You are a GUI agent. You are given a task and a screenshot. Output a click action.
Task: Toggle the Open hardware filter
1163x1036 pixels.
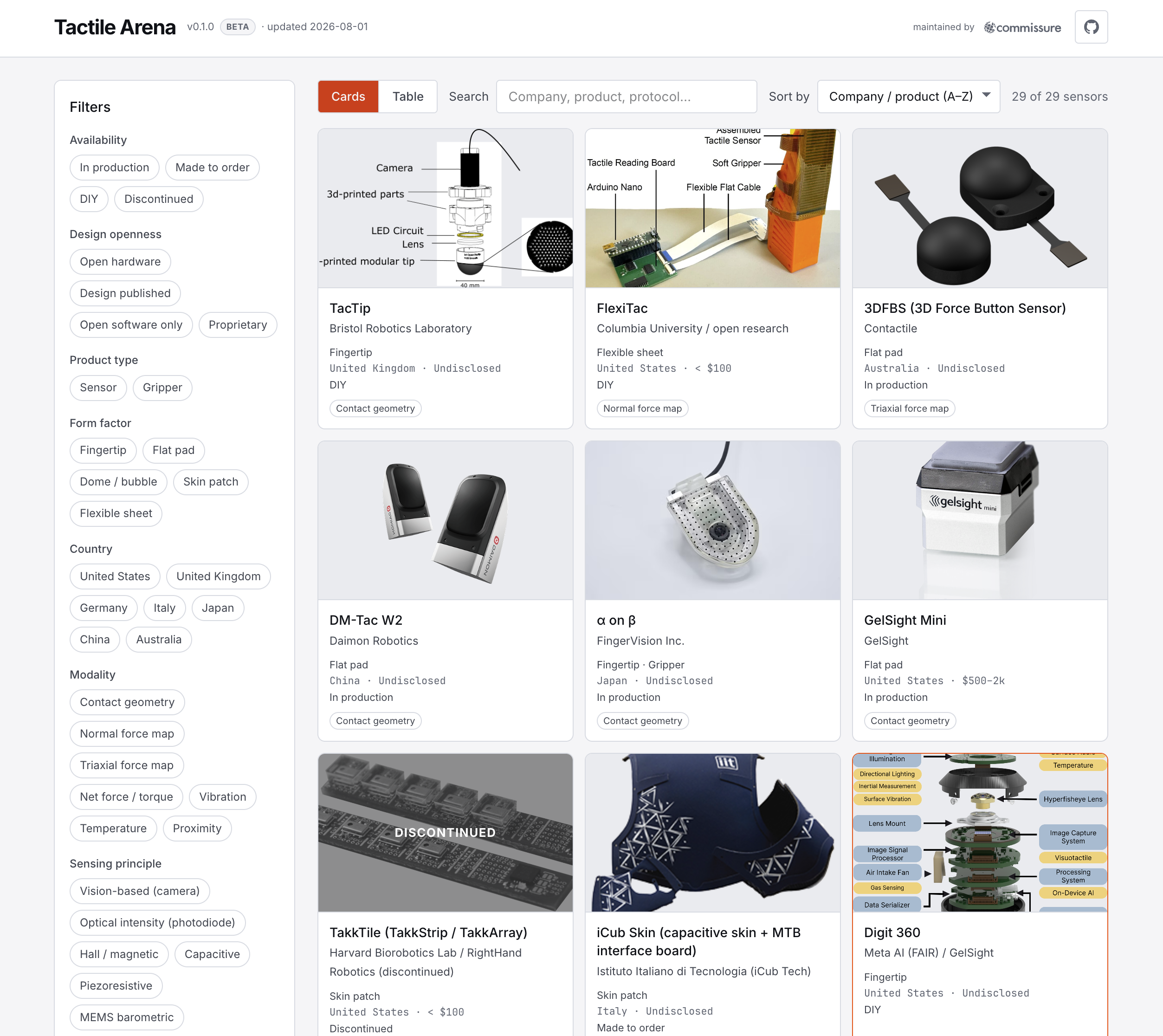(120, 262)
